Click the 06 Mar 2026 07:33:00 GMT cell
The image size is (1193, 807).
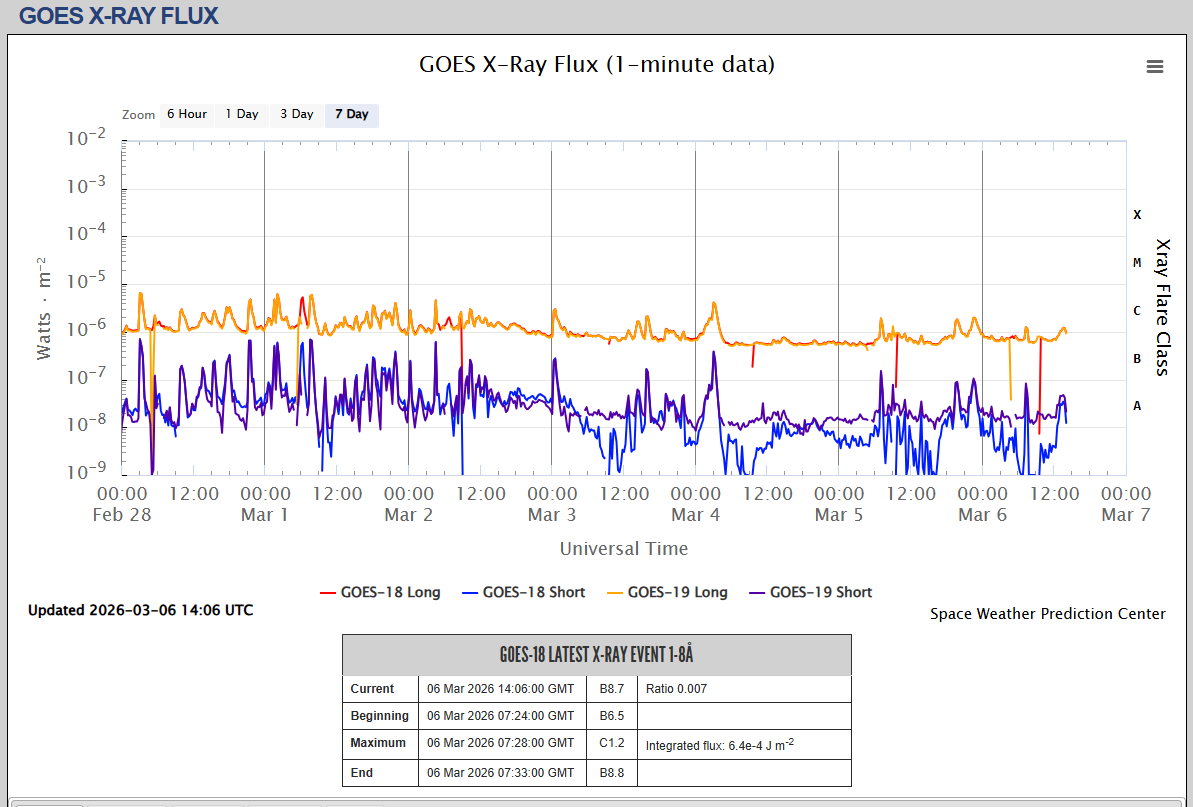(x=501, y=773)
